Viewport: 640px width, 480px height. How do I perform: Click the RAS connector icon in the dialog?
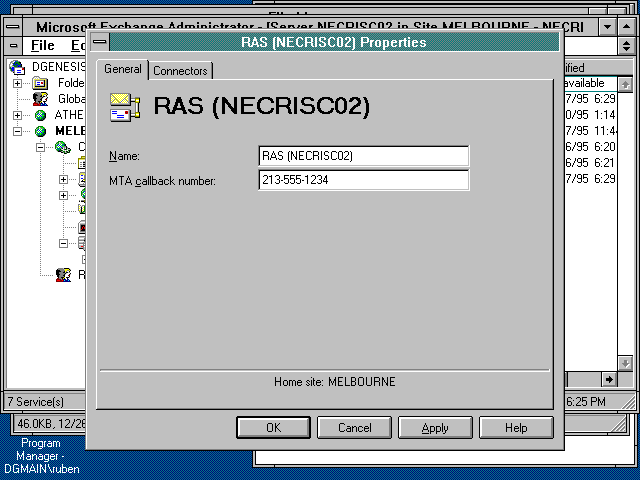(x=125, y=107)
